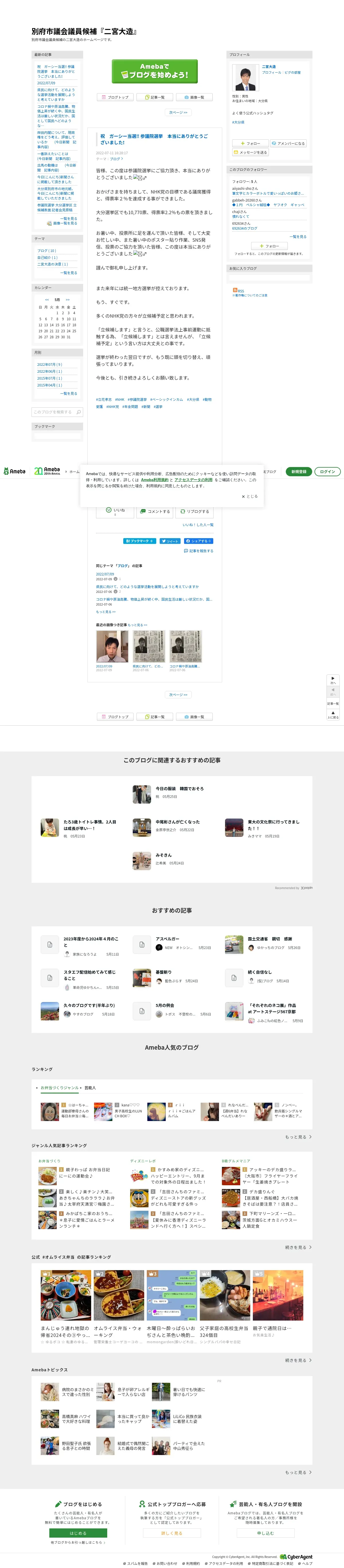This screenshot has width=344, height=1568.
Task: Open the B級グルメマニア genre heading
Action: 236,1161
